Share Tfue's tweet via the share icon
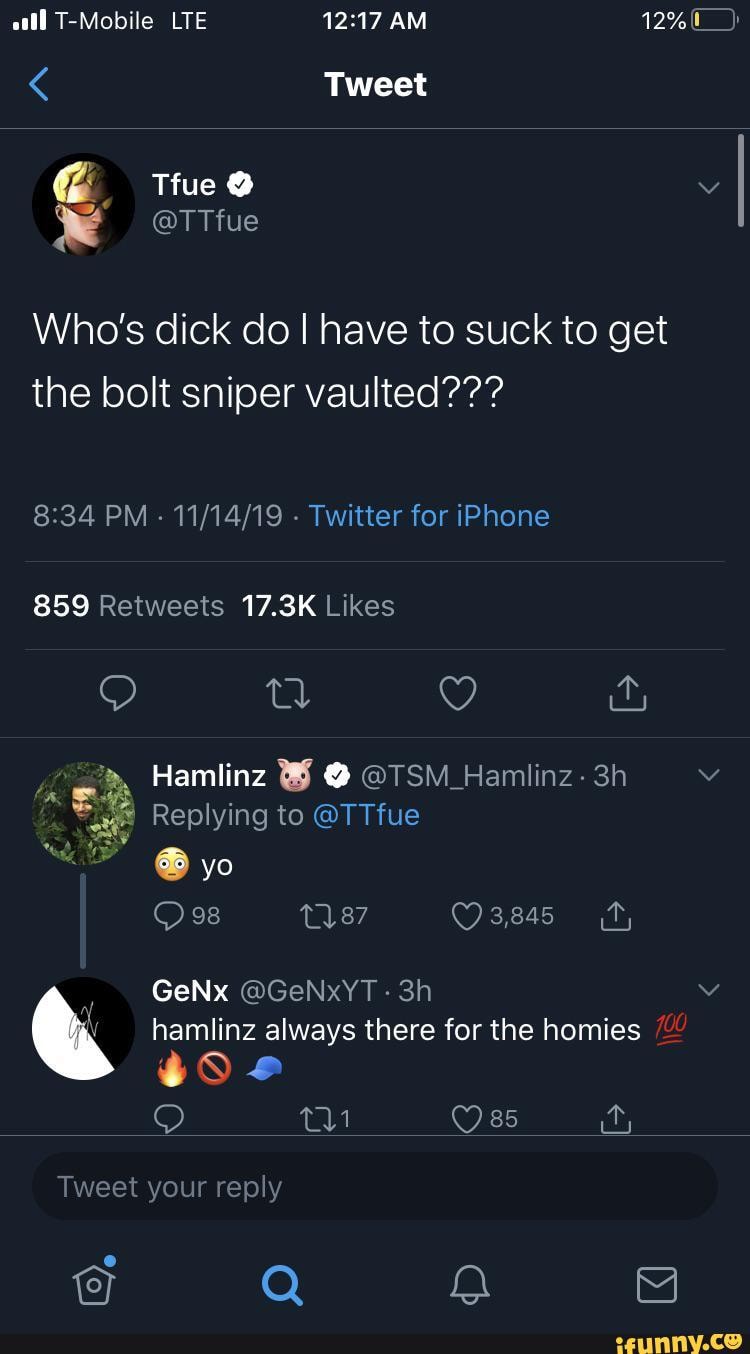This screenshot has width=750, height=1354. click(x=626, y=692)
